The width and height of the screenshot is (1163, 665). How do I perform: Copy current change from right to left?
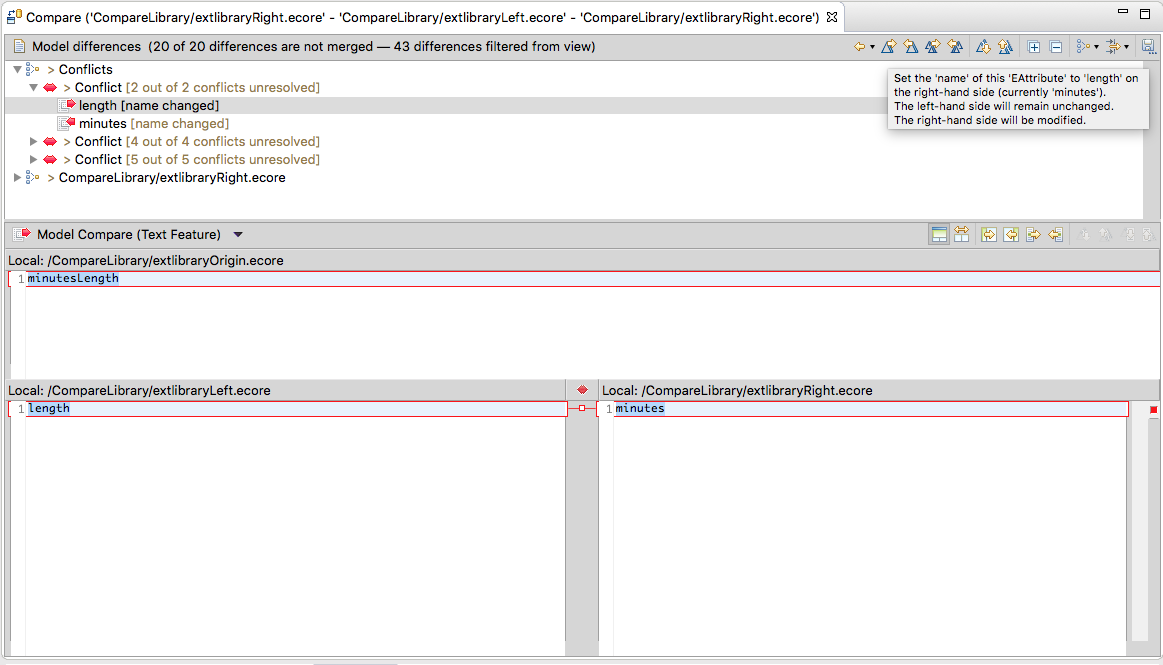pyautogui.click(x=1055, y=235)
